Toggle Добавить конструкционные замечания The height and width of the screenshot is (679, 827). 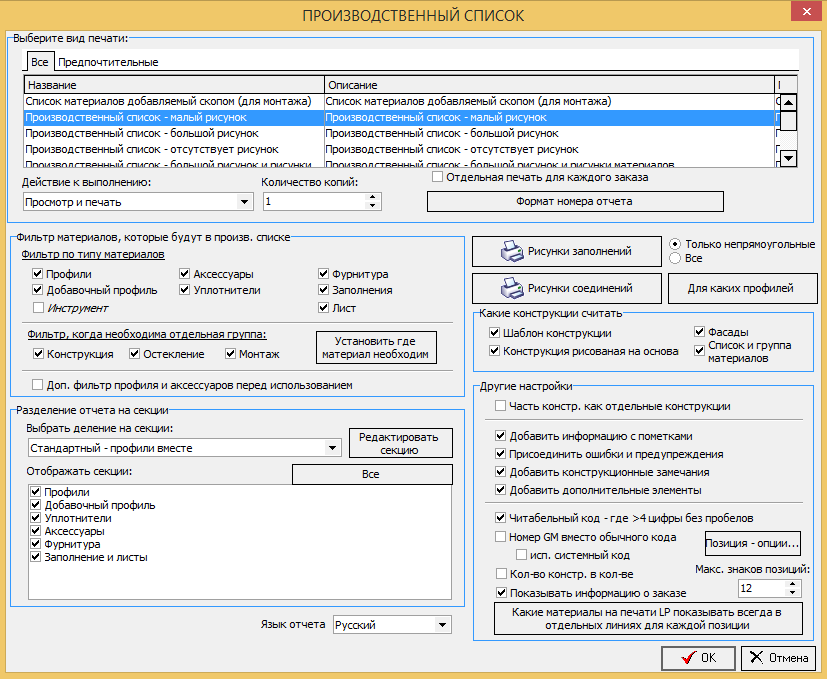pyautogui.click(x=501, y=472)
